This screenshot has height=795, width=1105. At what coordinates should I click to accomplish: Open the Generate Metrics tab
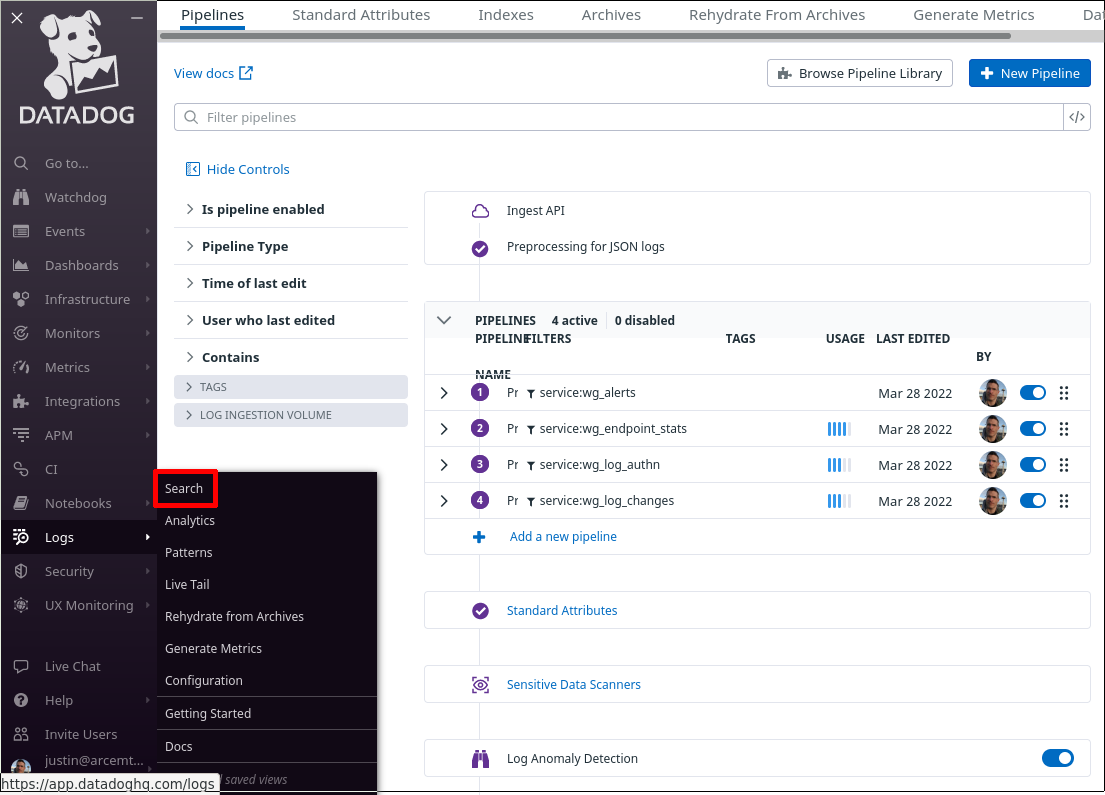pyautogui.click(x=973, y=15)
